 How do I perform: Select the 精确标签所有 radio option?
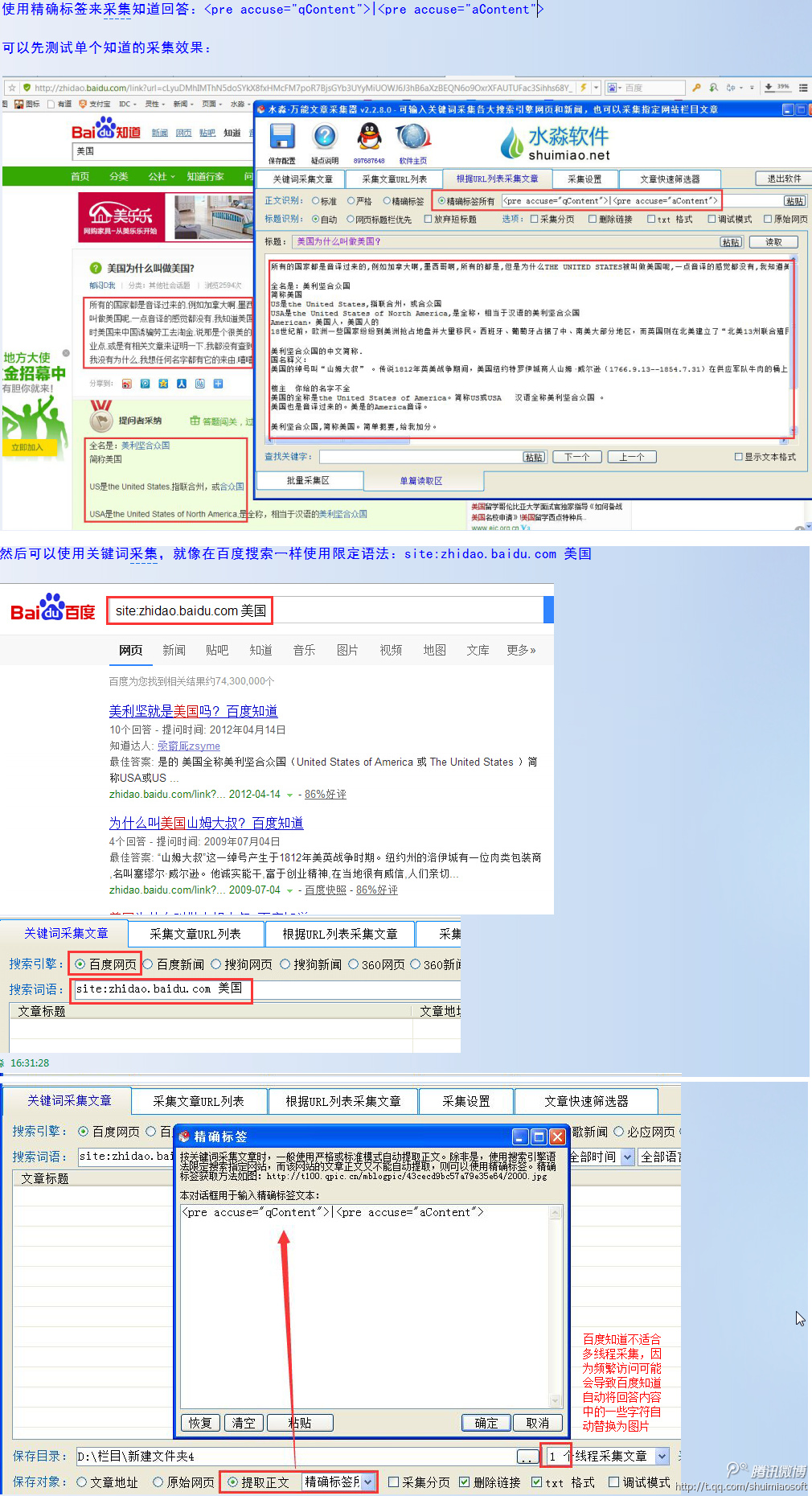[441, 201]
